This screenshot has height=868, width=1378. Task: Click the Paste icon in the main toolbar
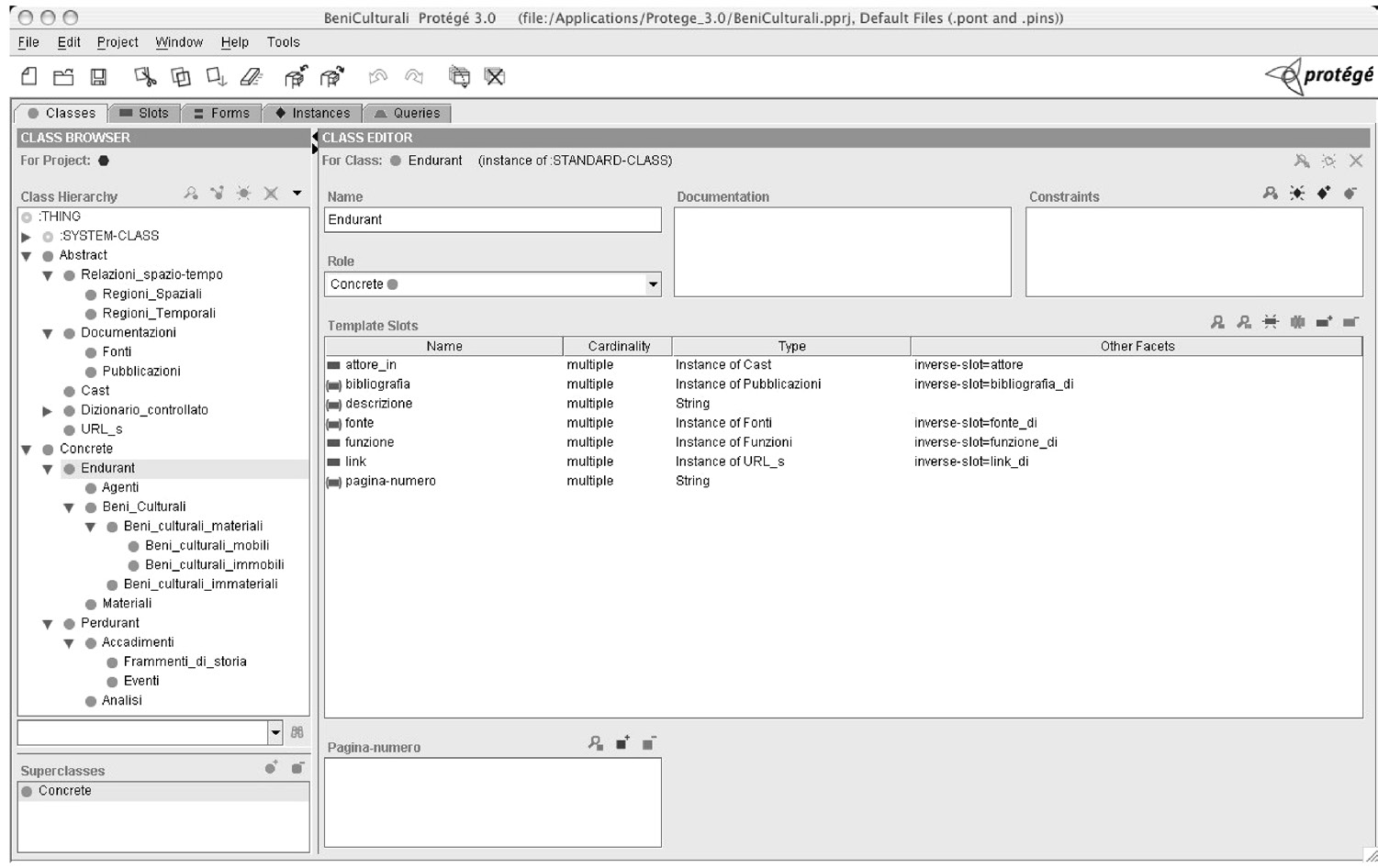point(216,76)
